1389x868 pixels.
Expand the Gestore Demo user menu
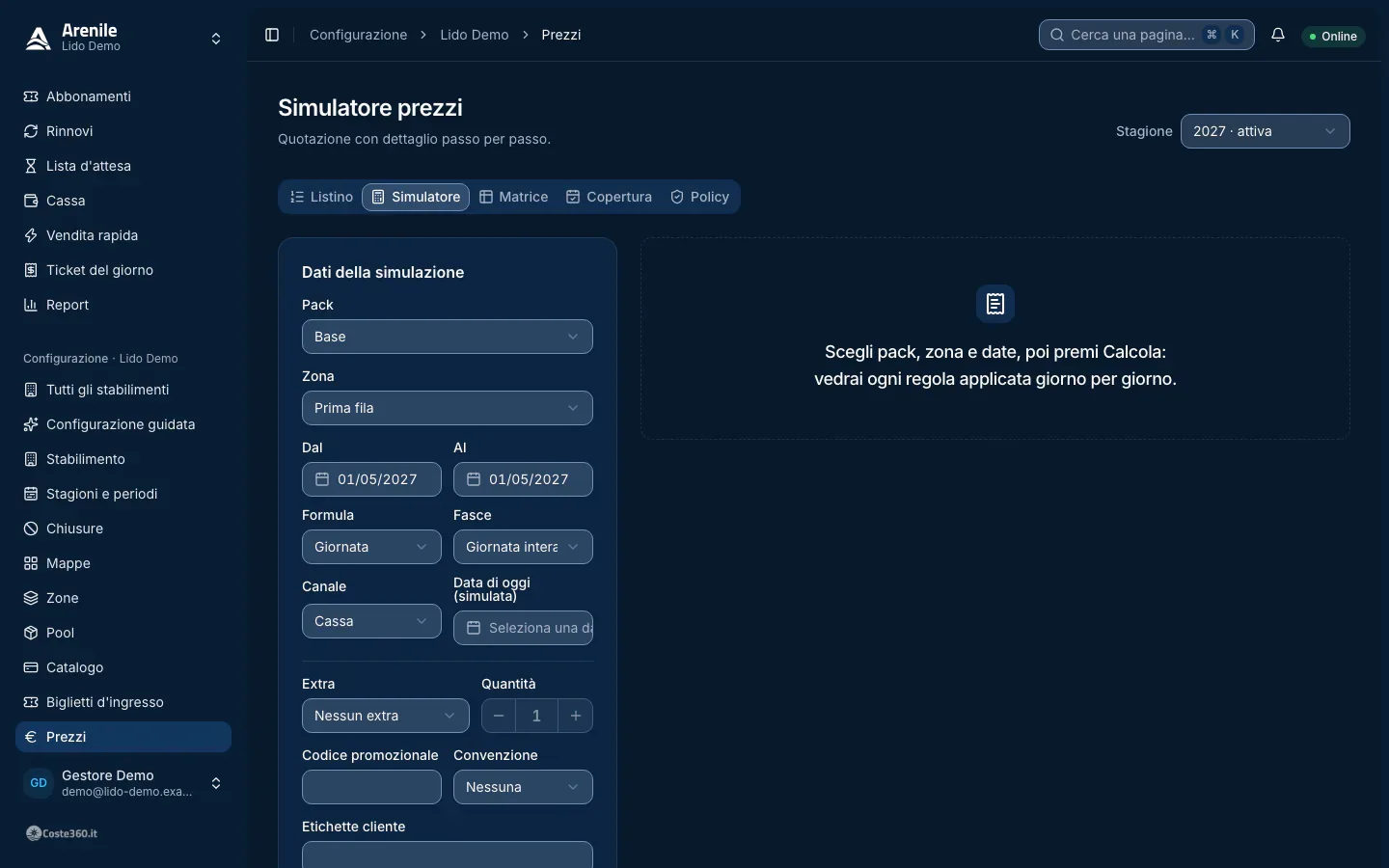[x=123, y=783]
